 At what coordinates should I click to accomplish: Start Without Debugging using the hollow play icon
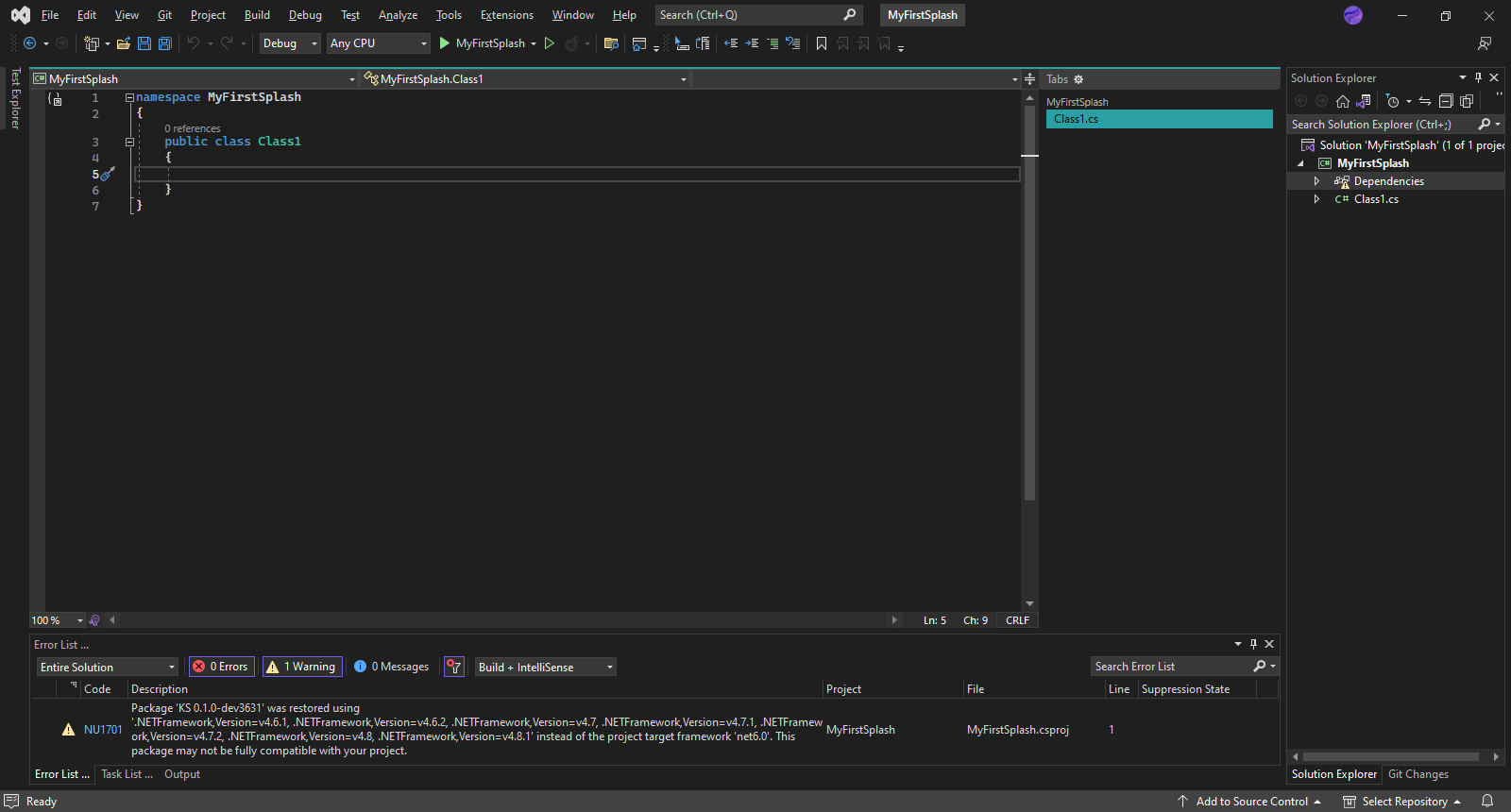(x=549, y=43)
